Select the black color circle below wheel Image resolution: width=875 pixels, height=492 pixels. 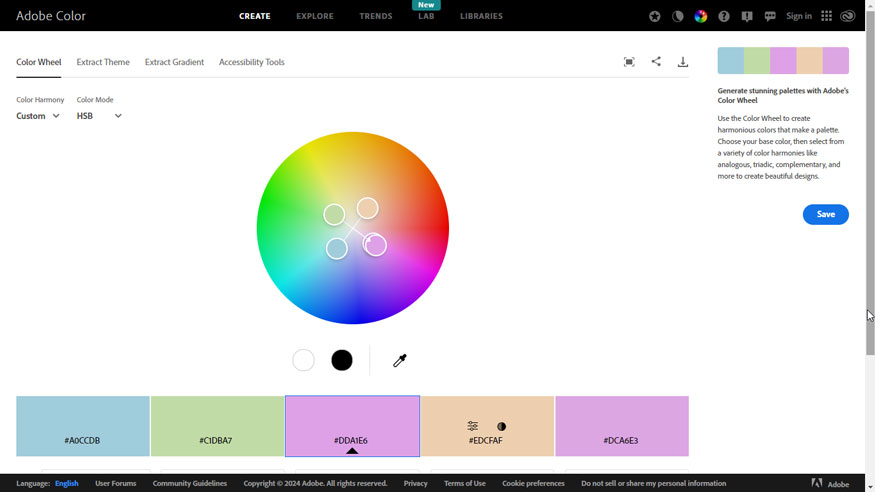(x=342, y=360)
